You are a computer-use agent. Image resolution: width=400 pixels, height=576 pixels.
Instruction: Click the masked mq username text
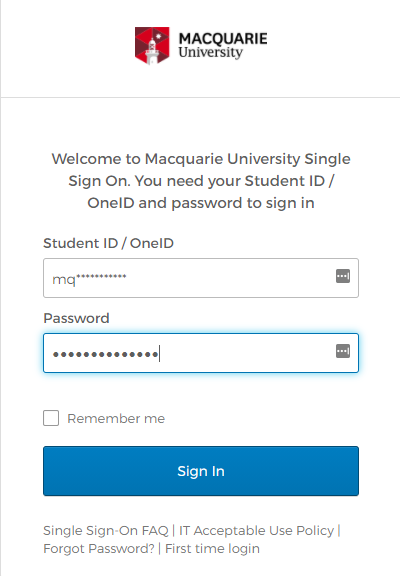tap(89, 279)
